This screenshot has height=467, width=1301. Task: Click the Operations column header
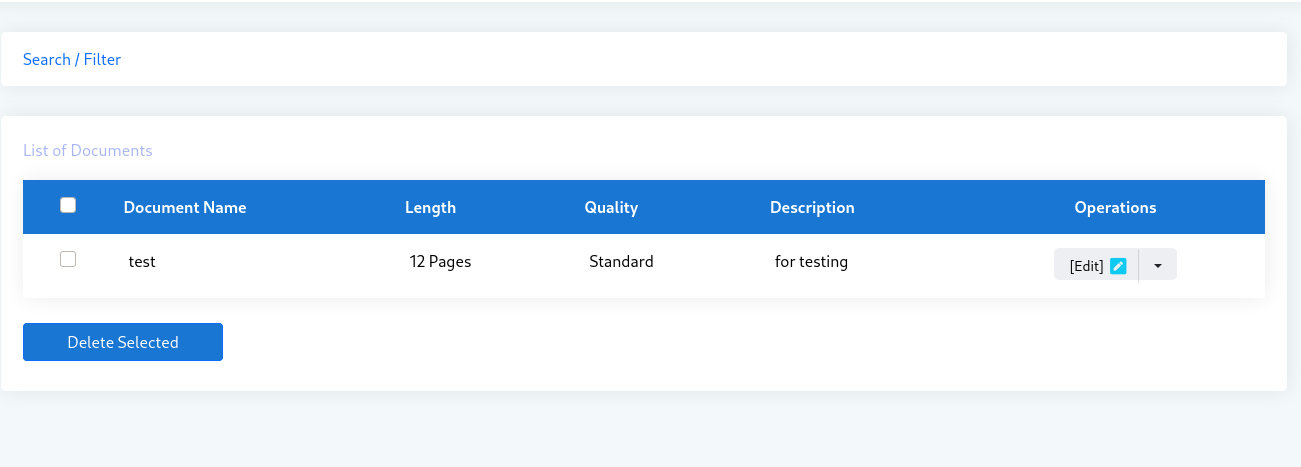coord(1115,208)
